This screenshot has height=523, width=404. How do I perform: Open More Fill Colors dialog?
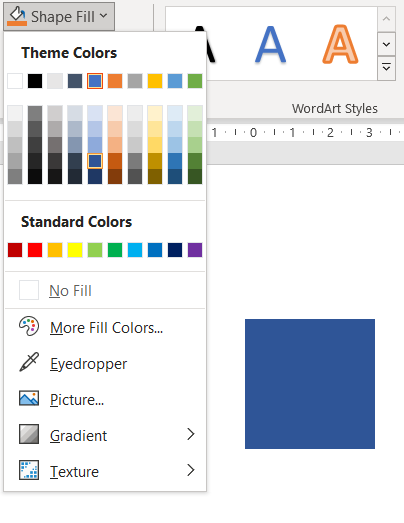(x=105, y=327)
